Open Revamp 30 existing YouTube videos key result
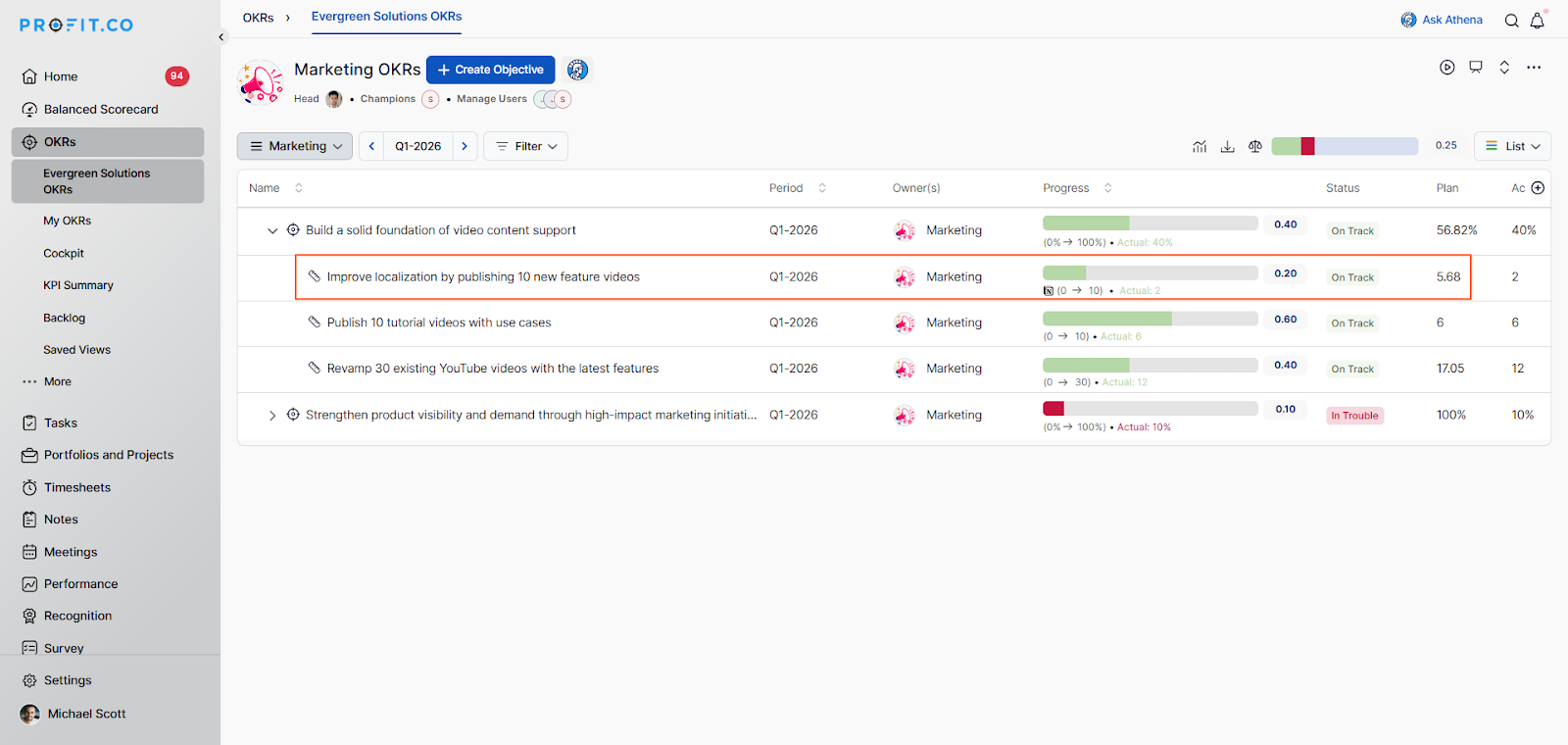 coord(493,369)
